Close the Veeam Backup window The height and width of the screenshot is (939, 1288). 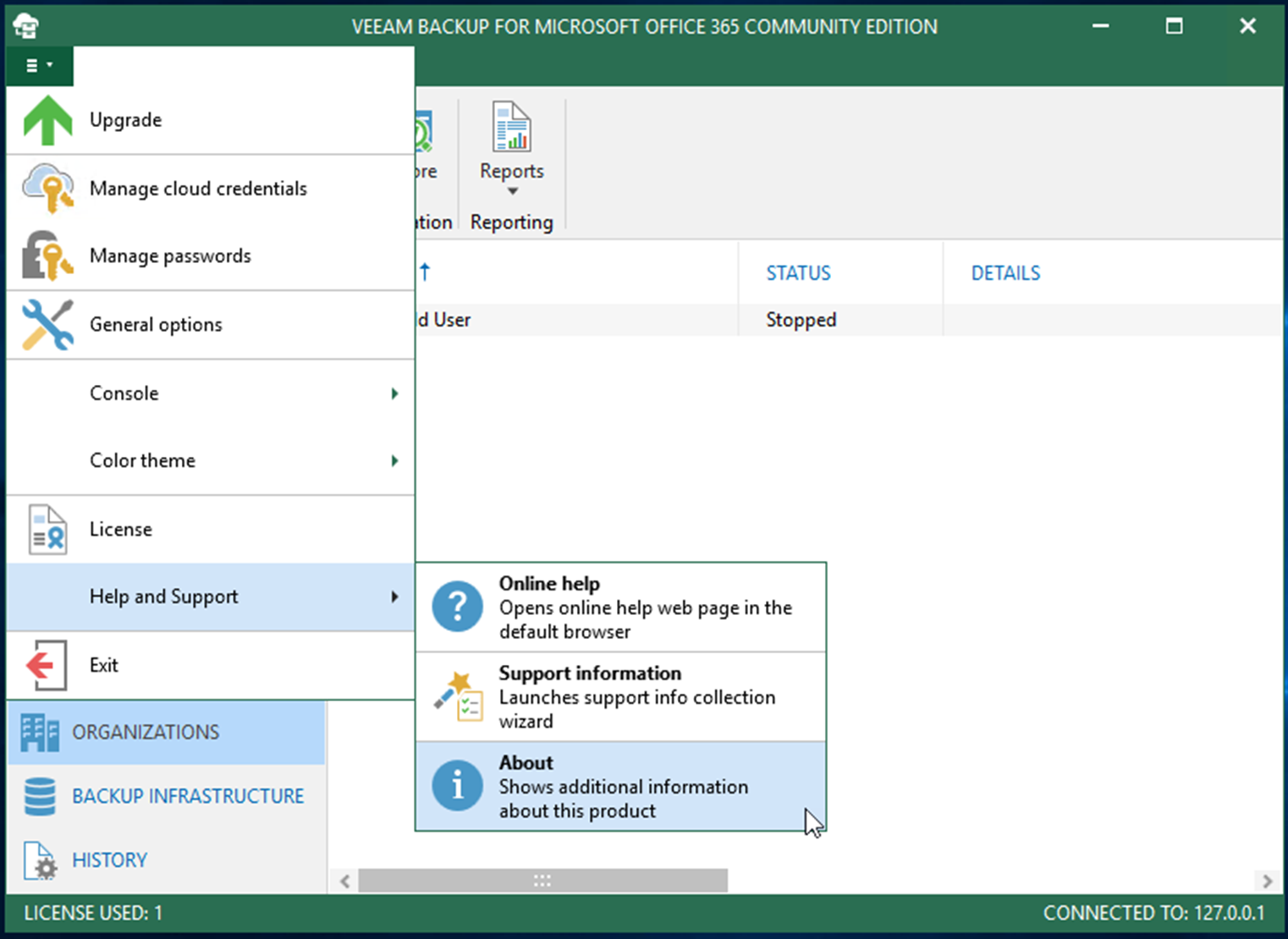click(1248, 26)
